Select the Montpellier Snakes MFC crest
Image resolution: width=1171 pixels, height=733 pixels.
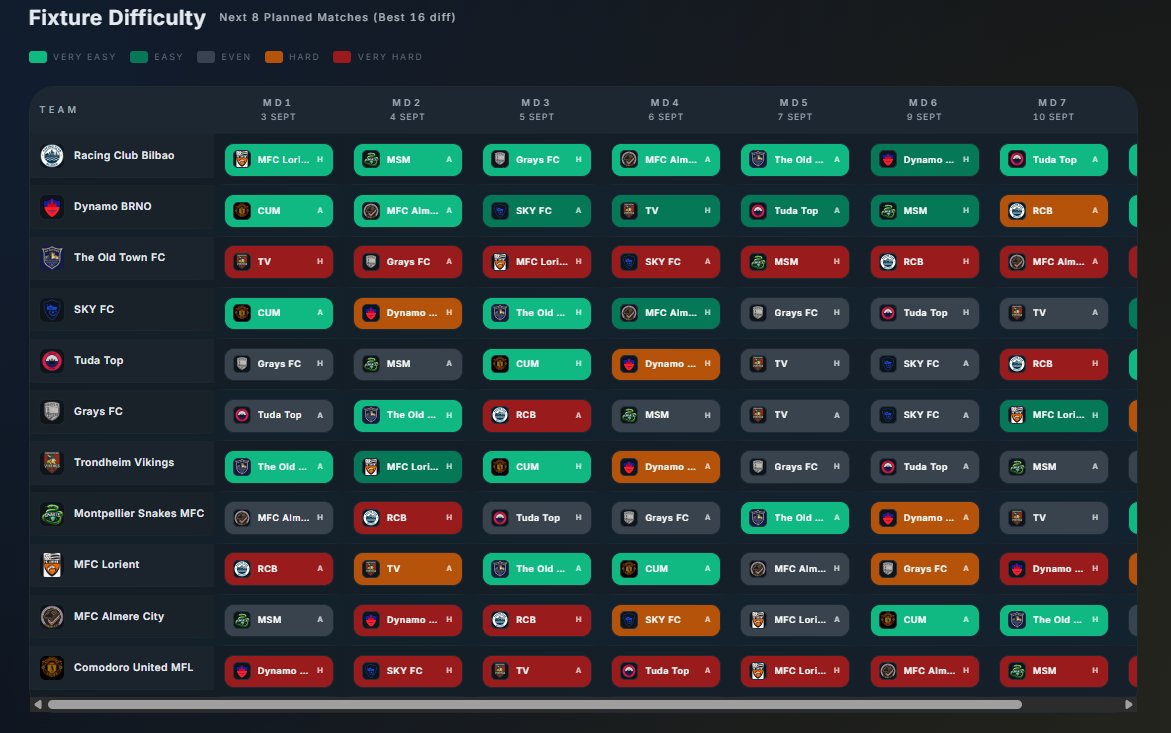(51, 513)
